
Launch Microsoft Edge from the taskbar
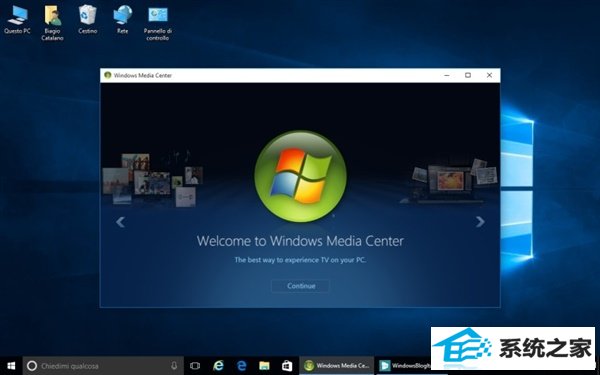coord(241,366)
